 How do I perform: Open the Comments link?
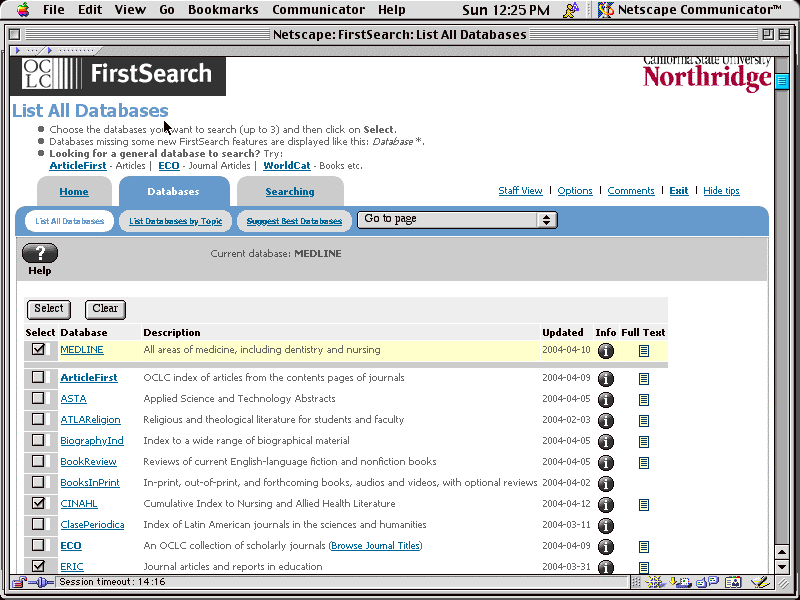(631, 190)
